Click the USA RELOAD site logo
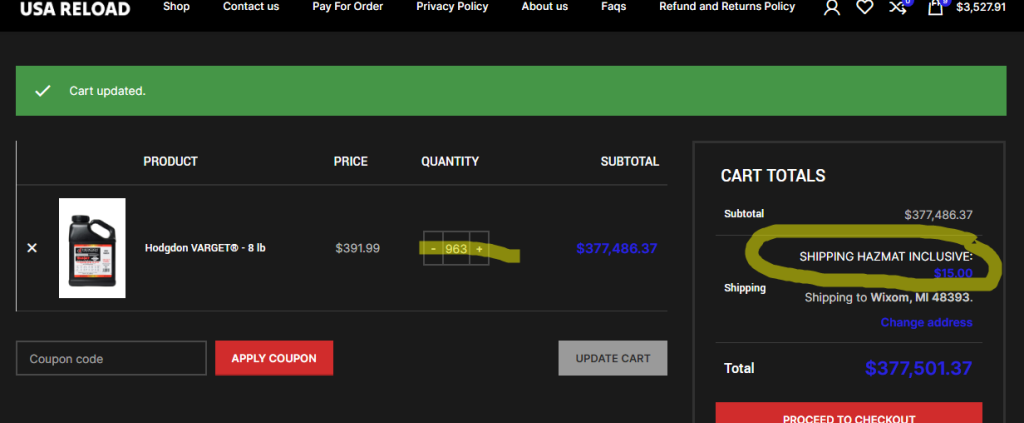1024x423 pixels. [x=75, y=9]
